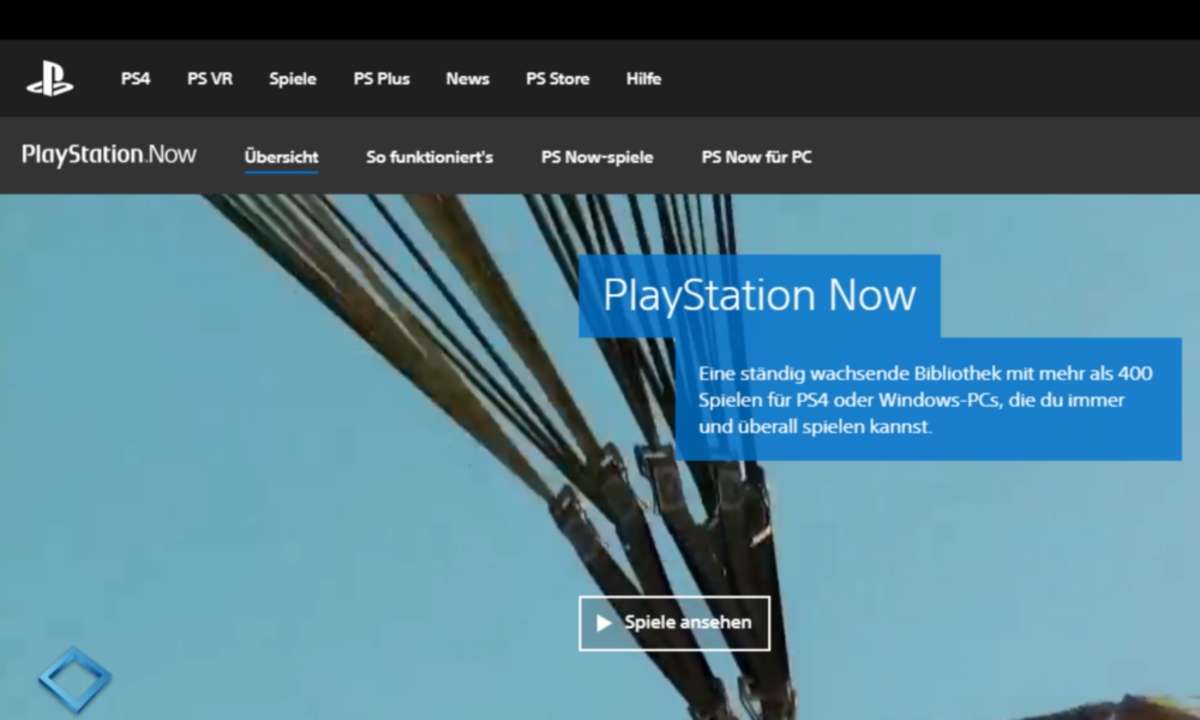Open the PS Store menu item

tap(558, 79)
